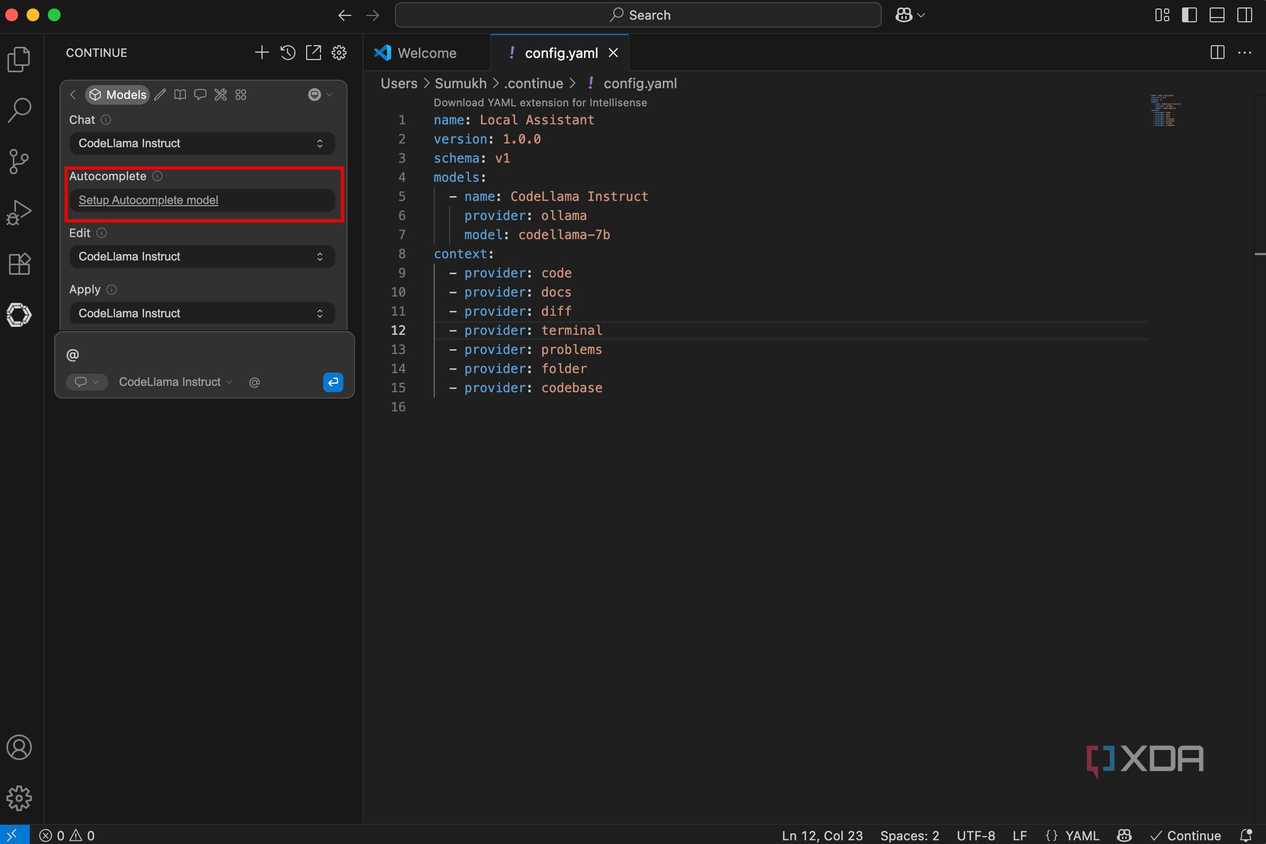This screenshot has height=844, width=1266.
Task: Open the Apply model dropdown
Action: [x=202, y=313]
